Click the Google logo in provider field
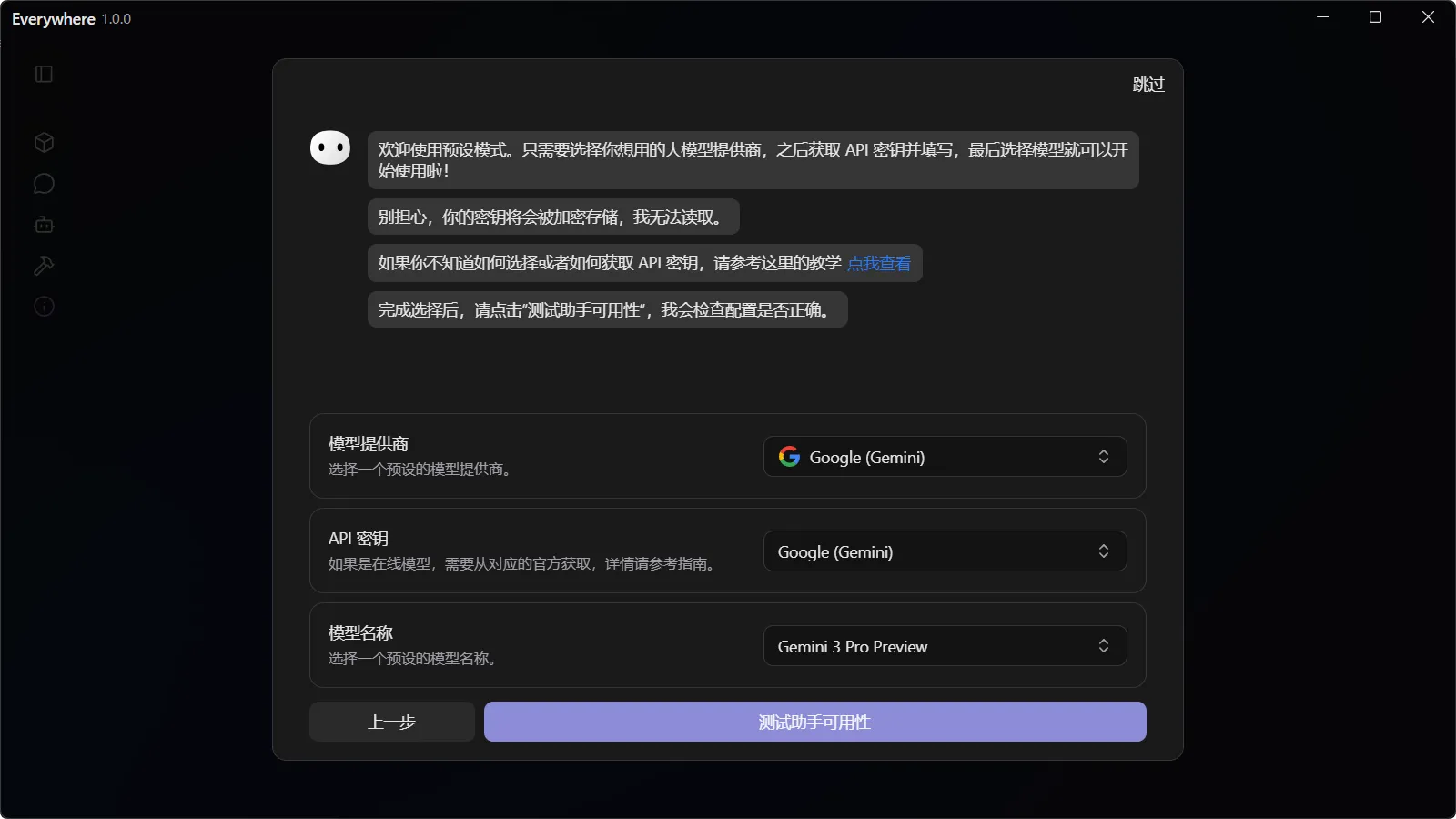Image resolution: width=1456 pixels, height=819 pixels. click(x=789, y=457)
